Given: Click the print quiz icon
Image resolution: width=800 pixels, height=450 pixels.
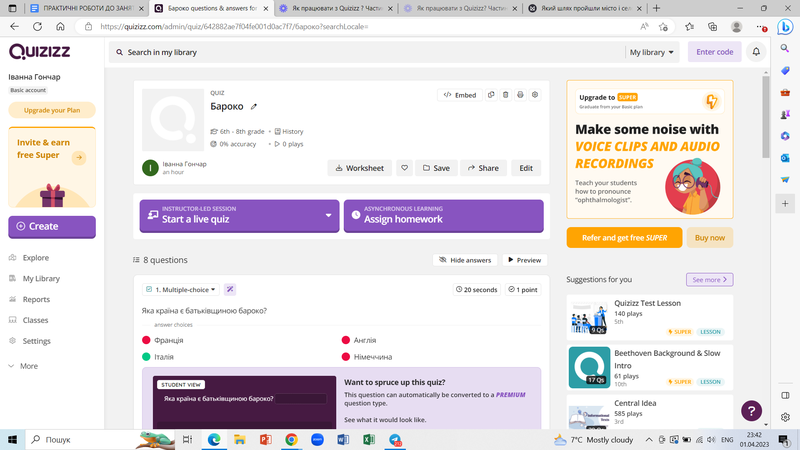Looking at the screenshot, I should pyautogui.click(x=520, y=95).
